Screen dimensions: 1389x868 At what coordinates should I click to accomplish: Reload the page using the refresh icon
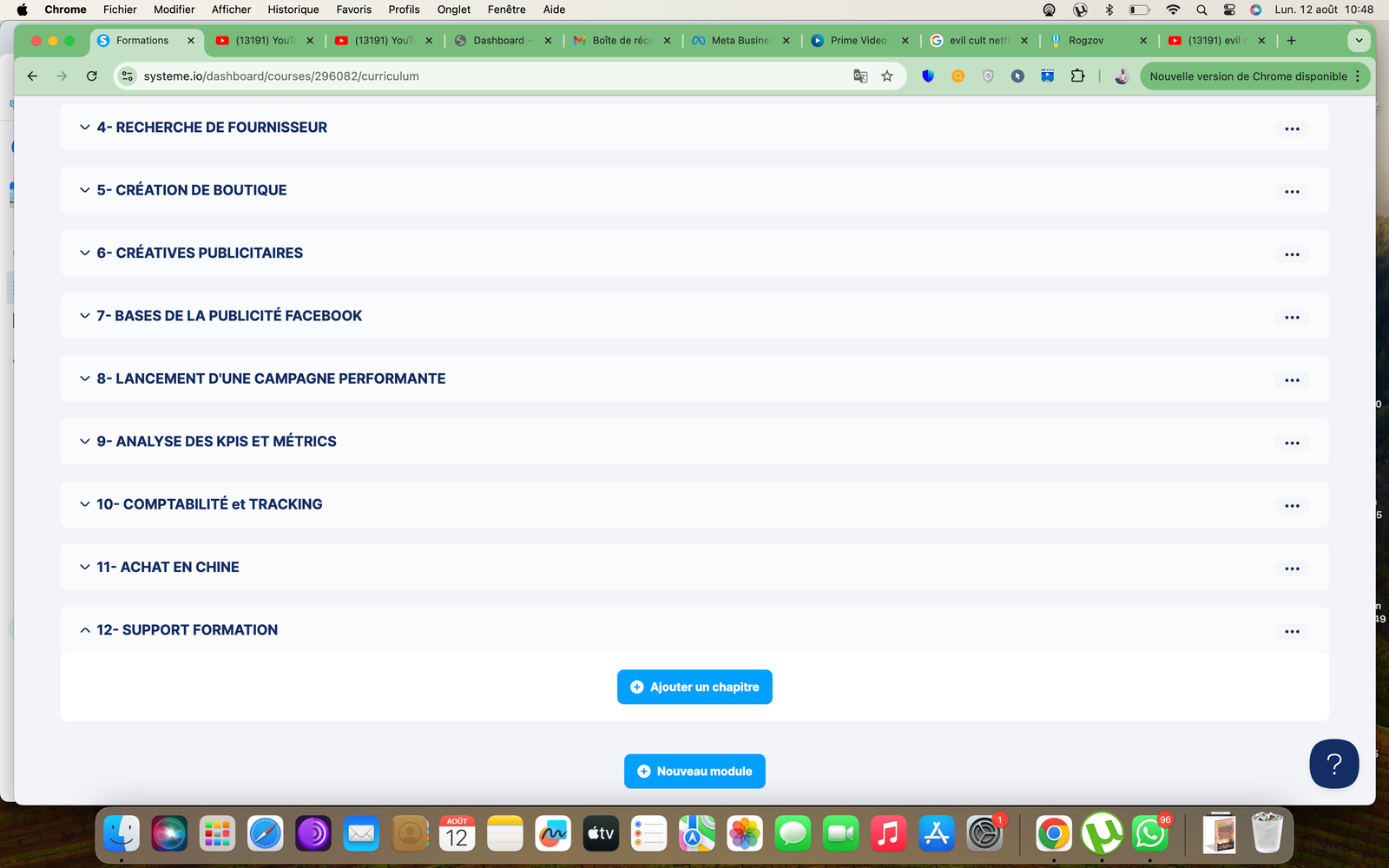[x=92, y=76]
